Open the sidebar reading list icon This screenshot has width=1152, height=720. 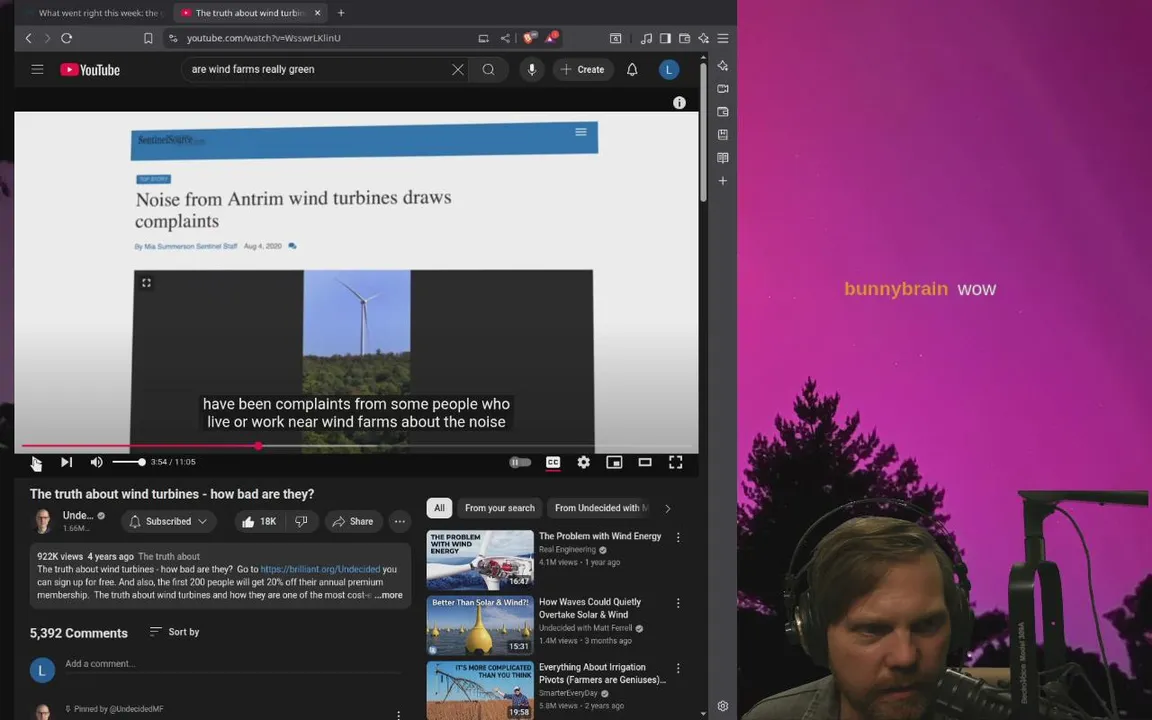(723, 158)
